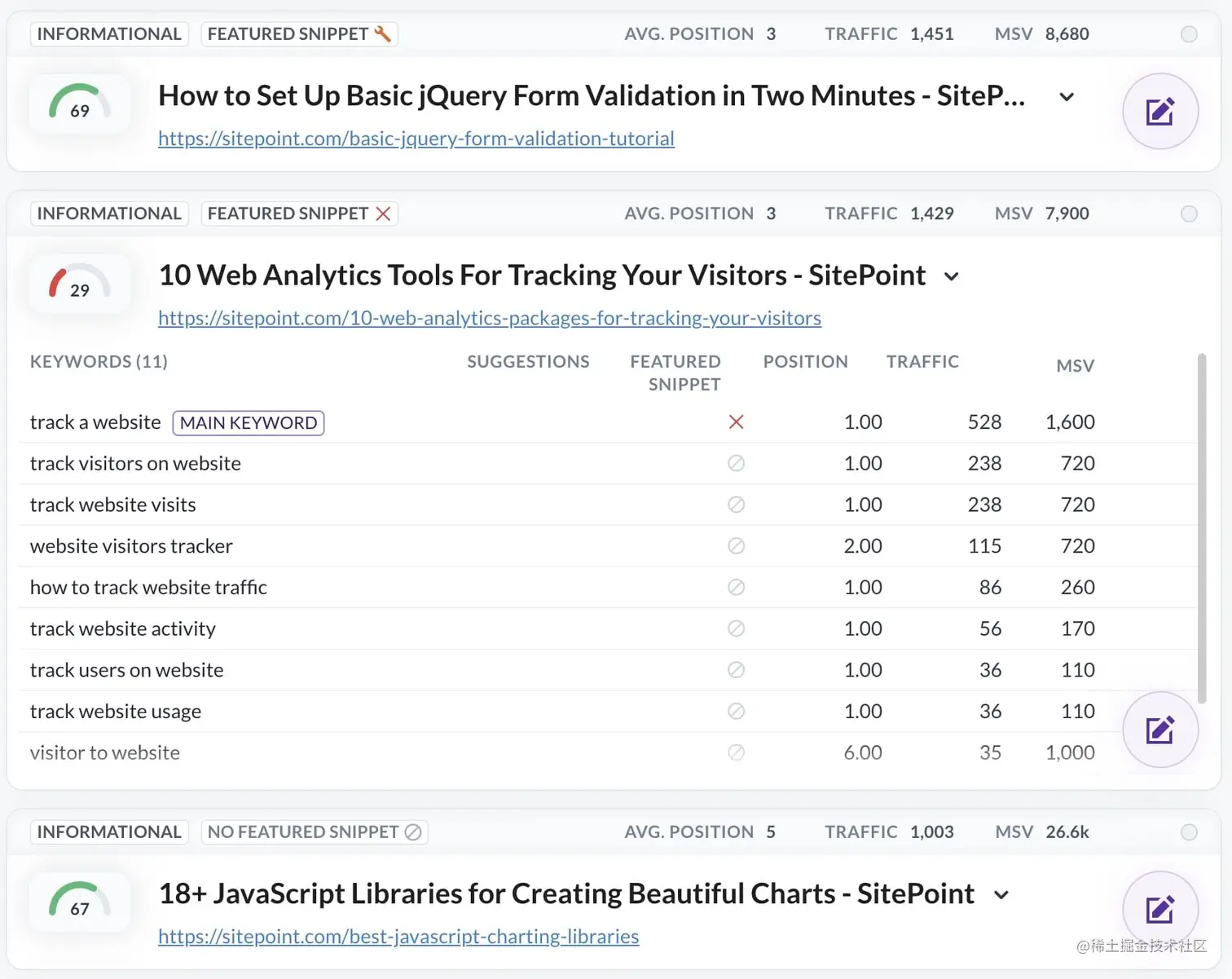This screenshot has width=1232, height=979.
Task: Click the NO FEATURED SNIPPET badge
Action: [314, 831]
